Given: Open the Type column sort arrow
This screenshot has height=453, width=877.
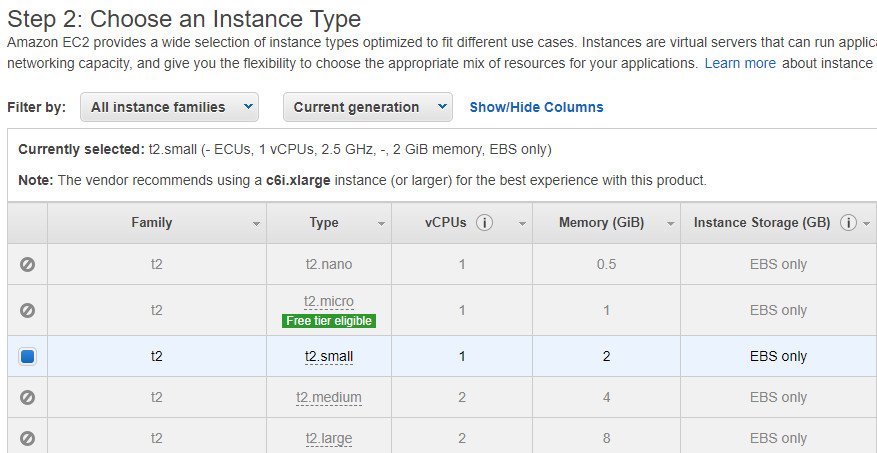Looking at the screenshot, I should click(381, 224).
